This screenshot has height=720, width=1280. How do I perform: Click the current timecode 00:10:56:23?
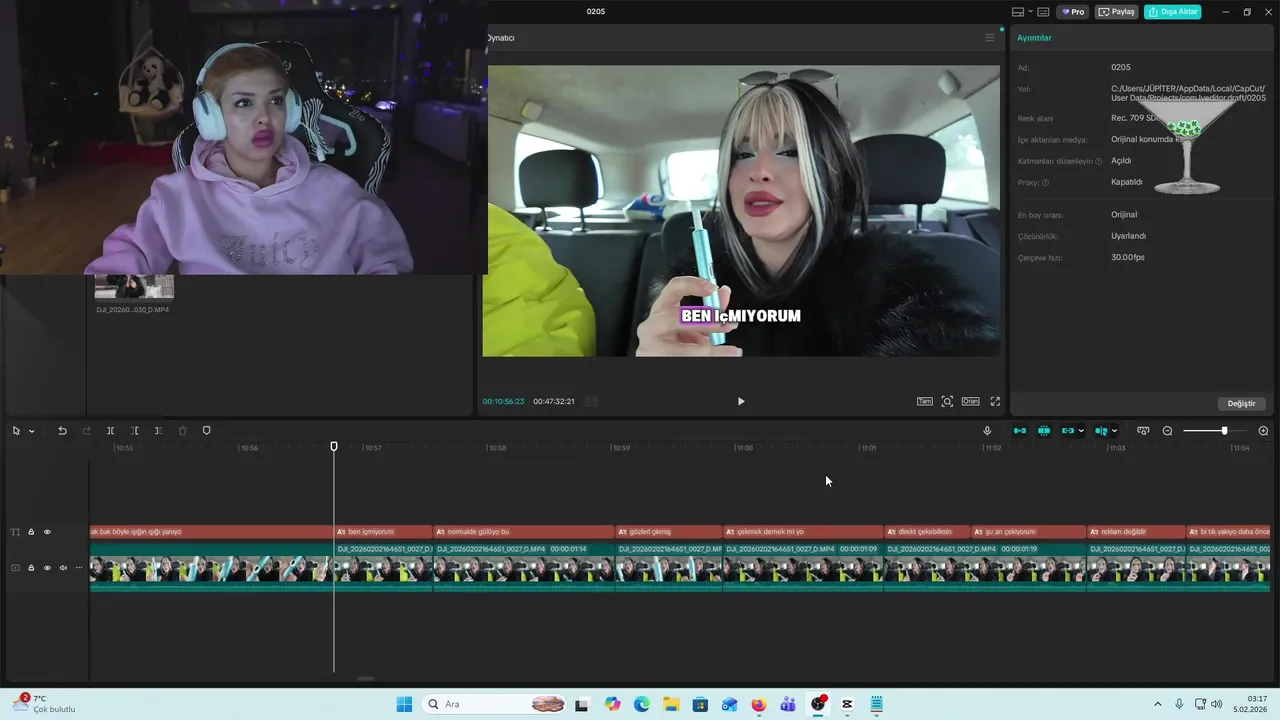pos(503,401)
